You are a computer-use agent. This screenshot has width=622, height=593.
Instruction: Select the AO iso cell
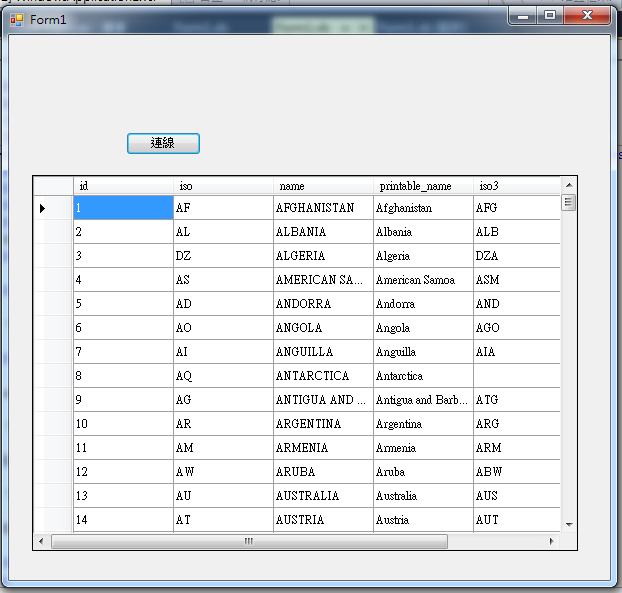223,328
